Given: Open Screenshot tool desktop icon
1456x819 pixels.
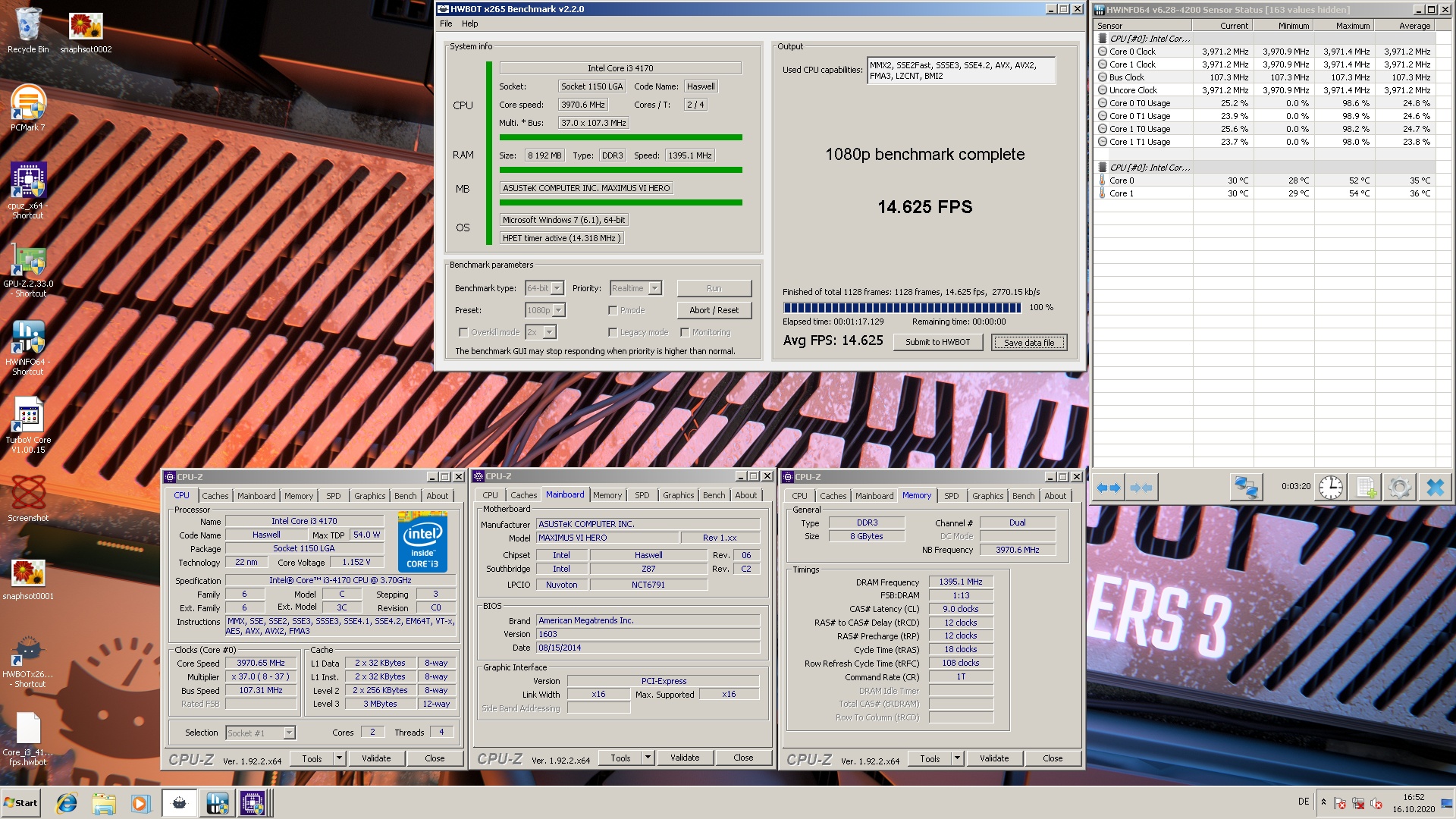Looking at the screenshot, I should pyautogui.click(x=28, y=499).
